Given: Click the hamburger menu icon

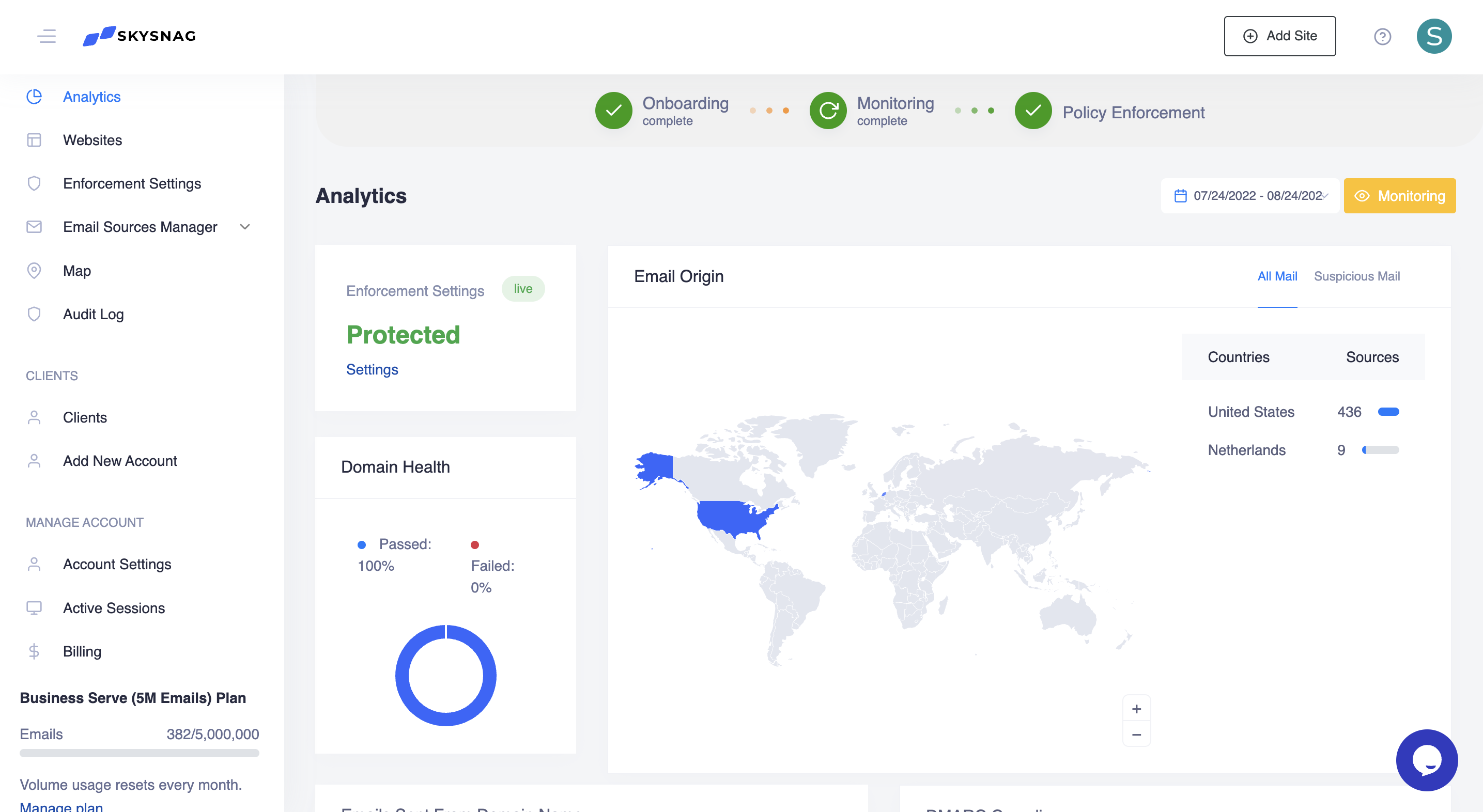Looking at the screenshot, I should 47,36.
